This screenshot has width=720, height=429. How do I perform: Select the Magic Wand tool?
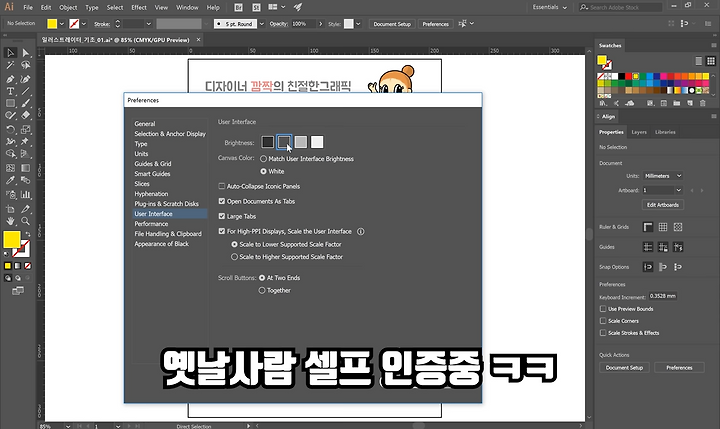click(x=10, y=65)
